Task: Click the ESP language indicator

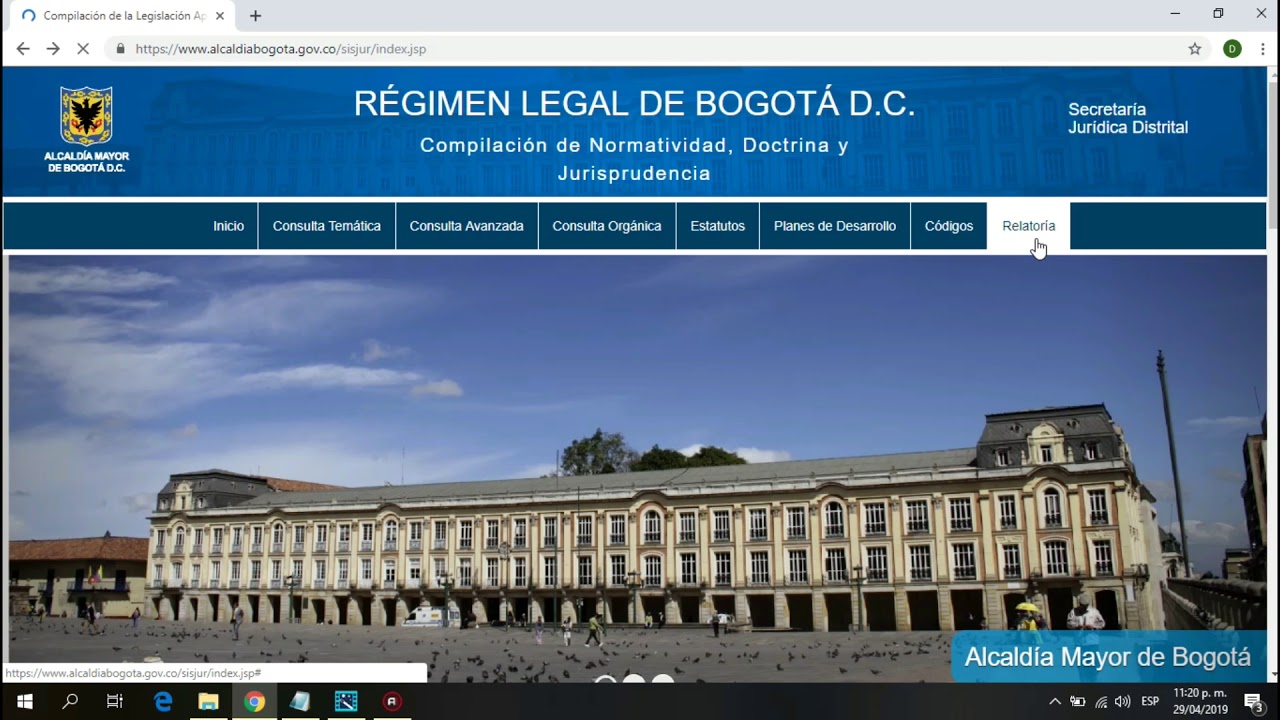Action: pyautogui.click(x=1150, y=702)
